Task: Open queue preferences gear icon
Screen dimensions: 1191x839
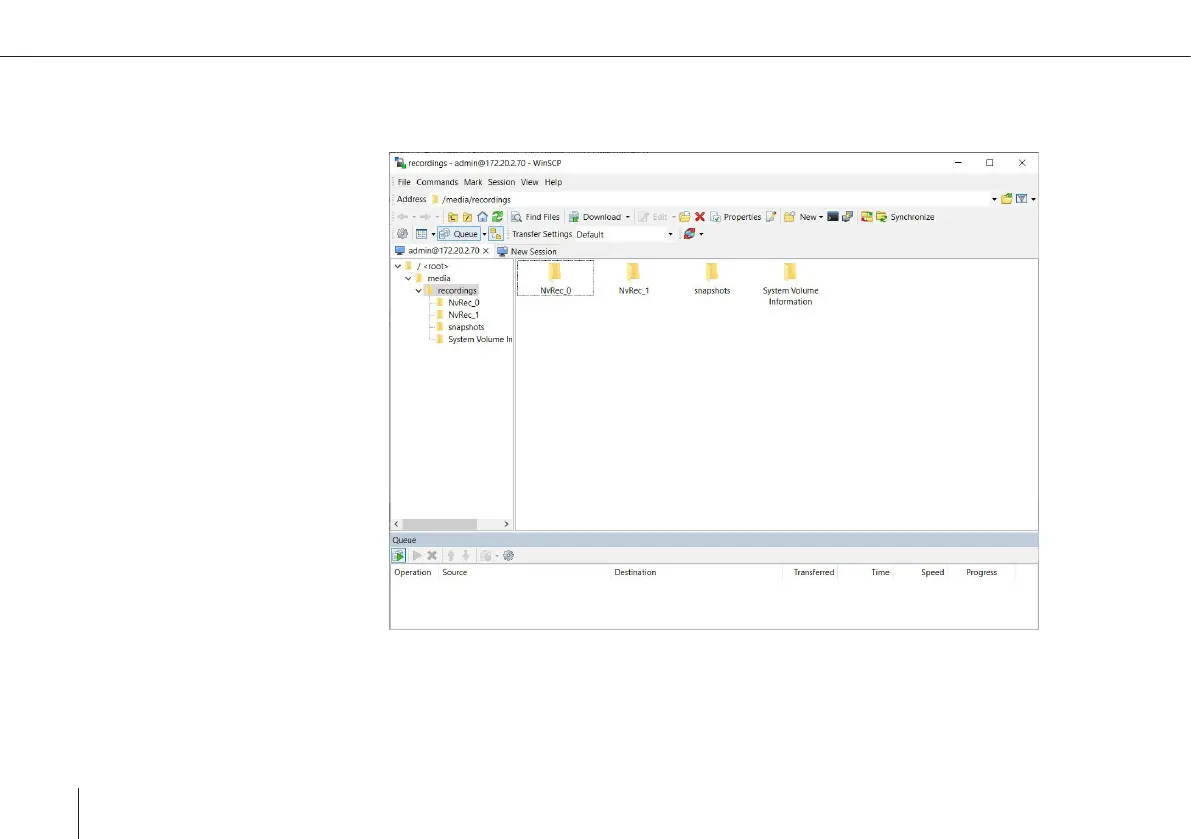Action: (508, 555)
